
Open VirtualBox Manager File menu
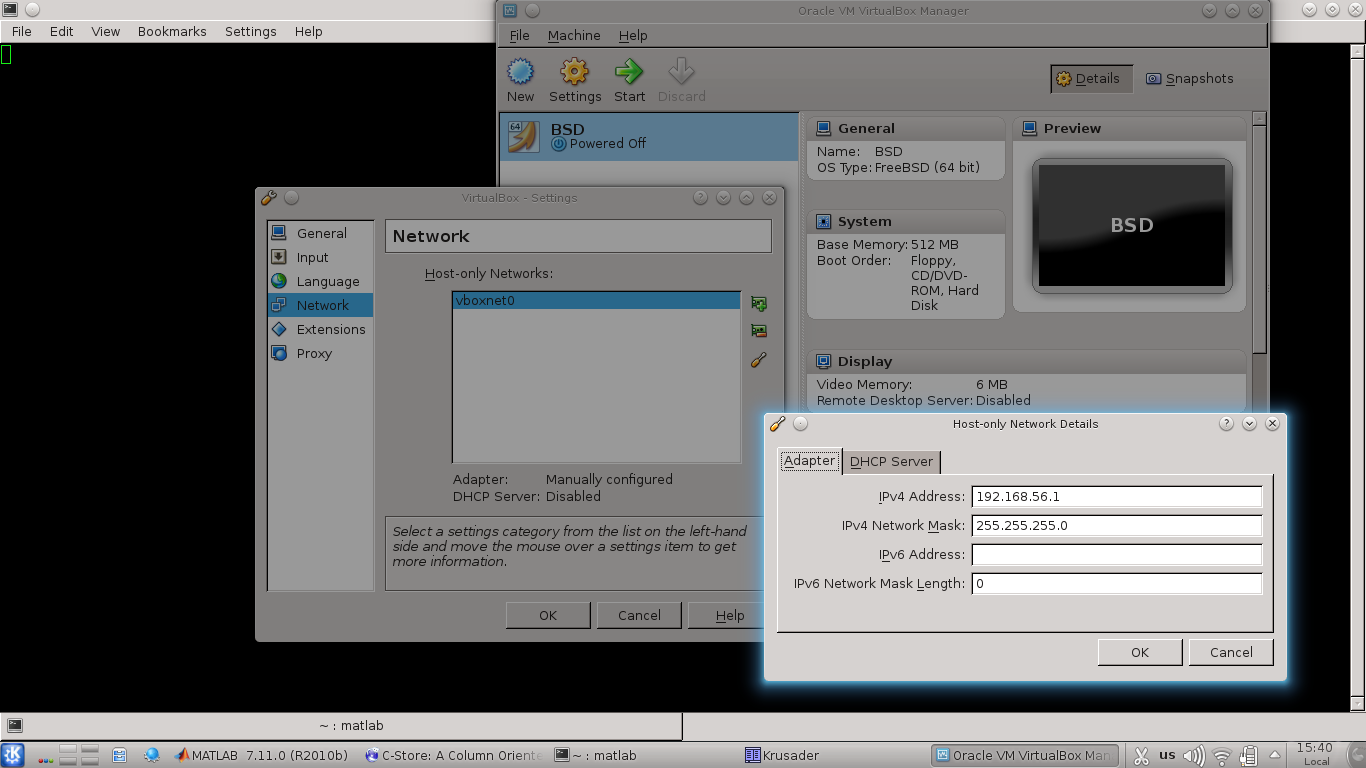[520, 35]
